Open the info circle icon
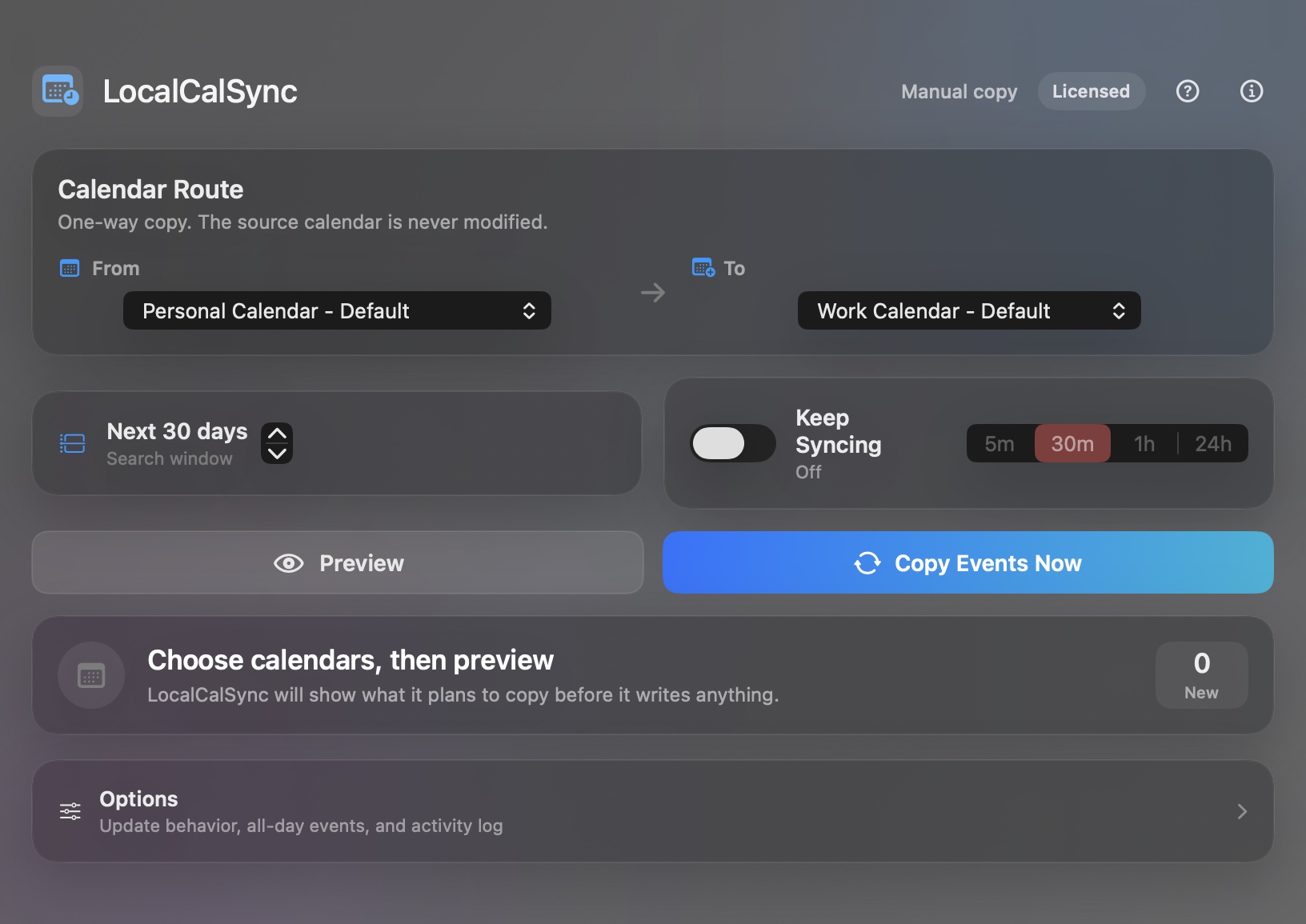The image size is (1306, 924). click(x=1252, y=91)
